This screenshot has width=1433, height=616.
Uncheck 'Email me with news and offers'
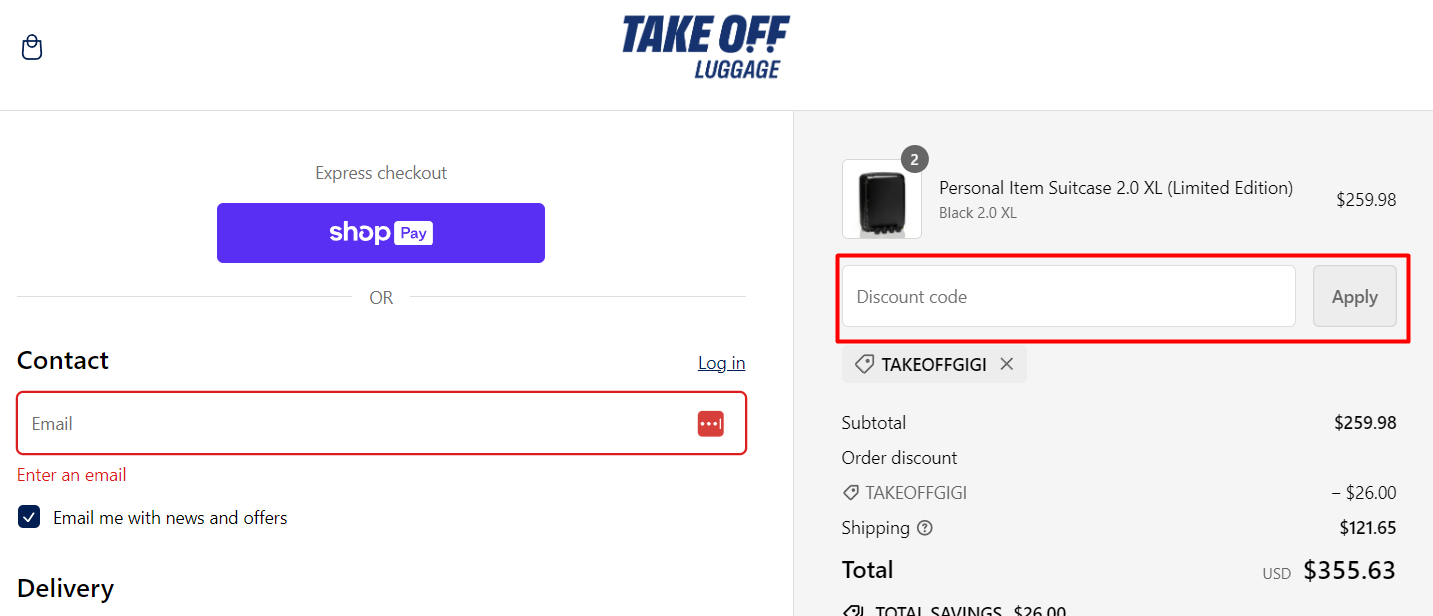coord(29,517)
